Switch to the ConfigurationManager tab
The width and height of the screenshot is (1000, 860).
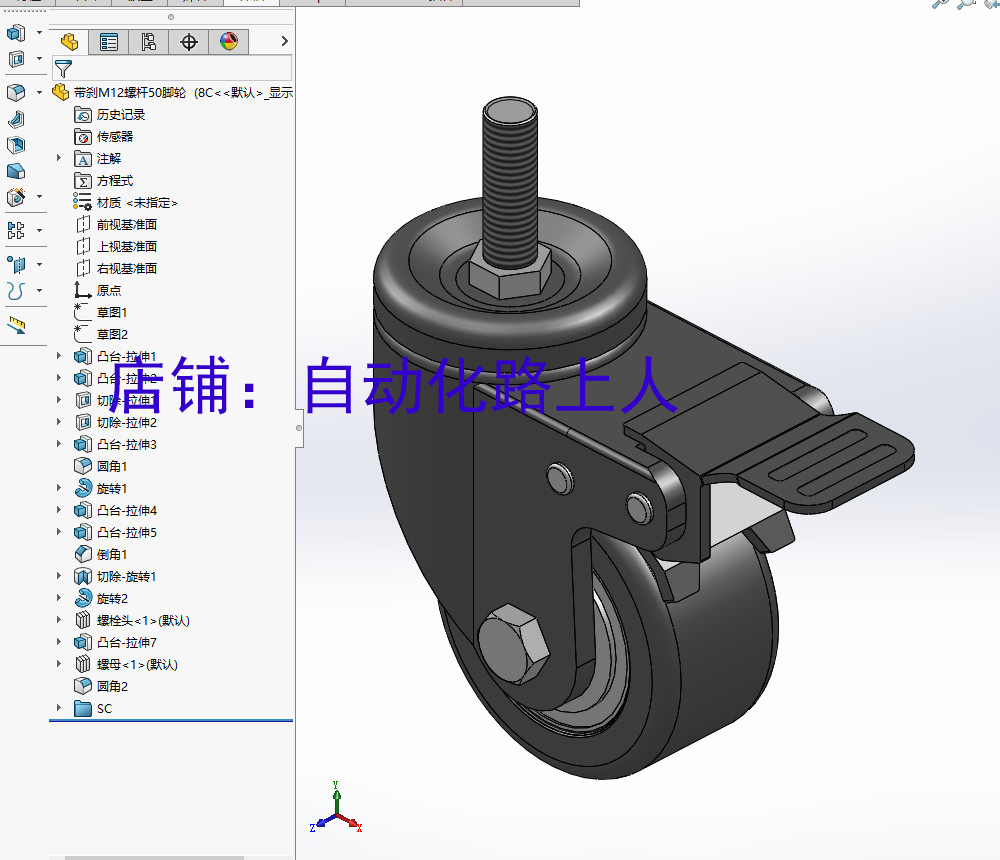click(149, 42)
